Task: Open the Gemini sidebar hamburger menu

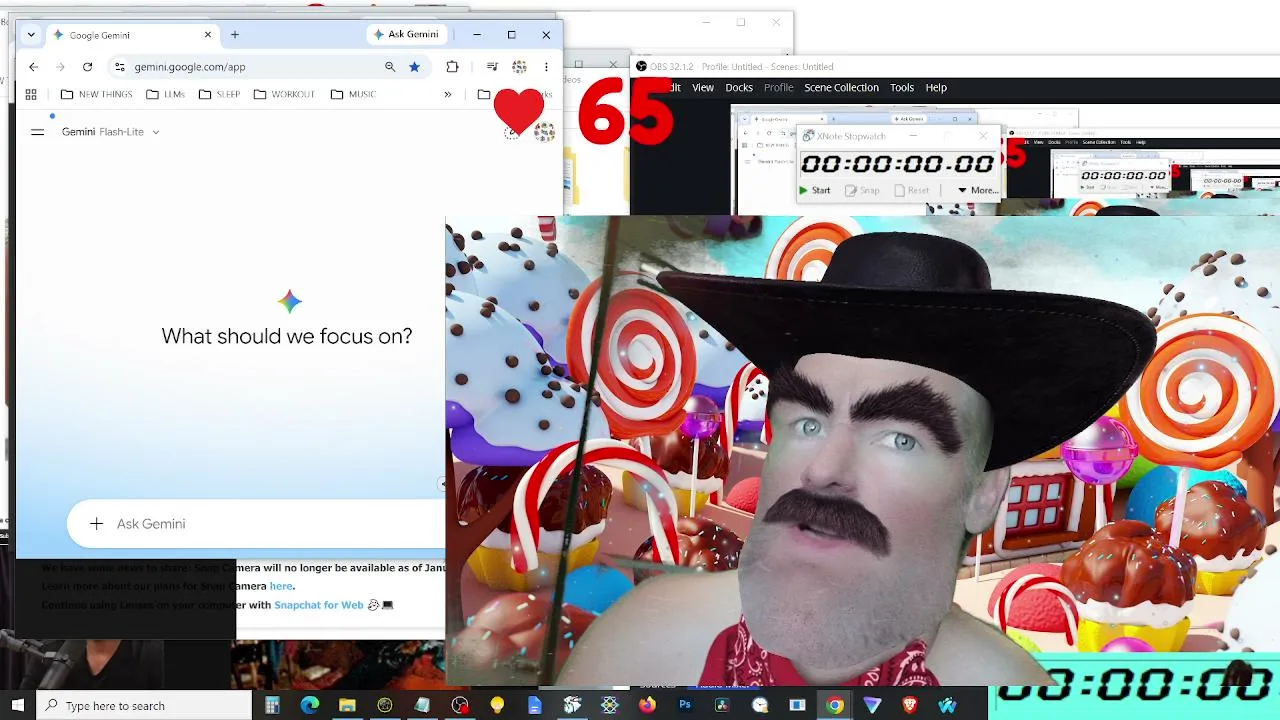Action: point(38,132)
